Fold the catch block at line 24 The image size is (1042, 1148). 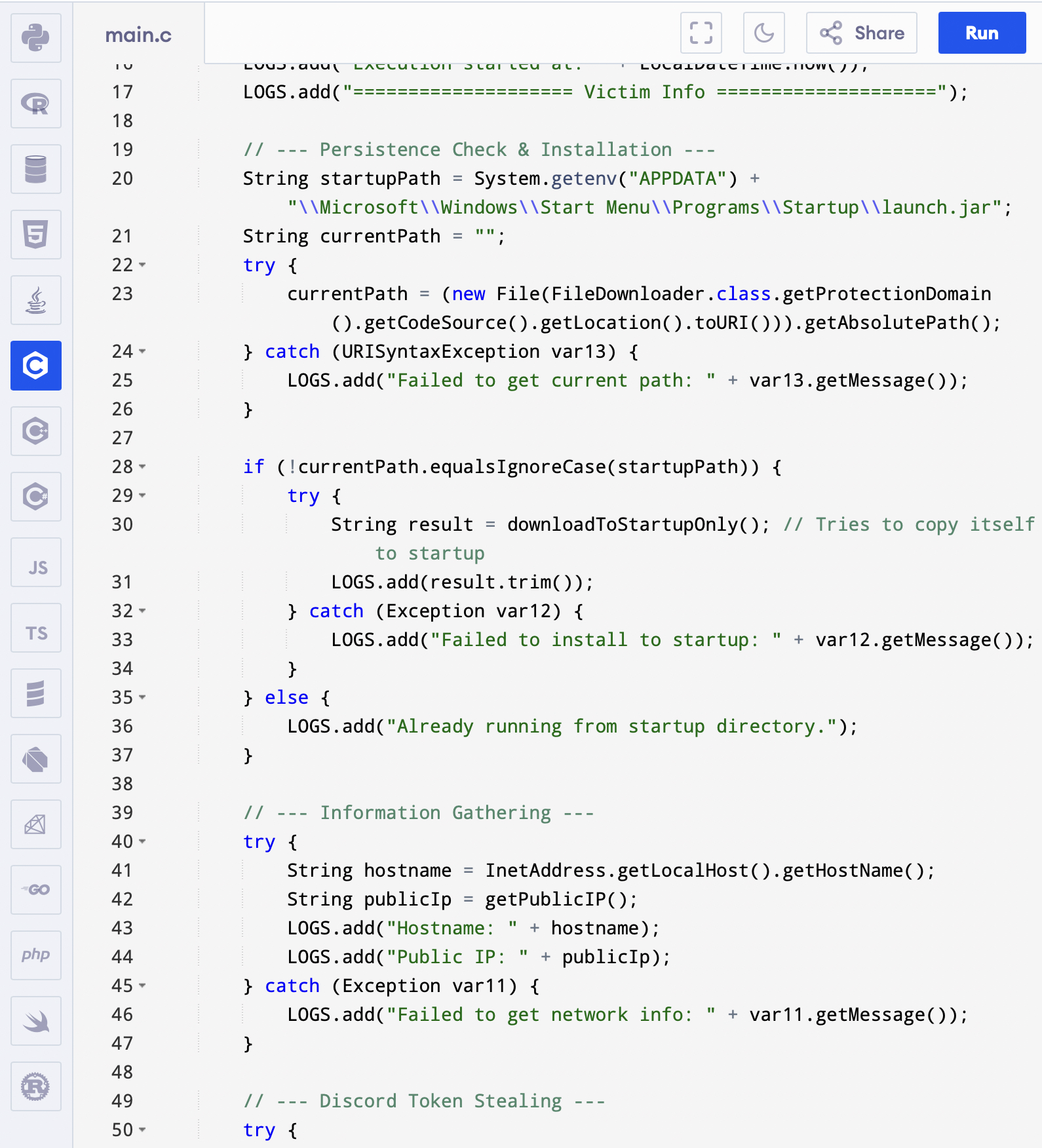(x=142, y=352)
